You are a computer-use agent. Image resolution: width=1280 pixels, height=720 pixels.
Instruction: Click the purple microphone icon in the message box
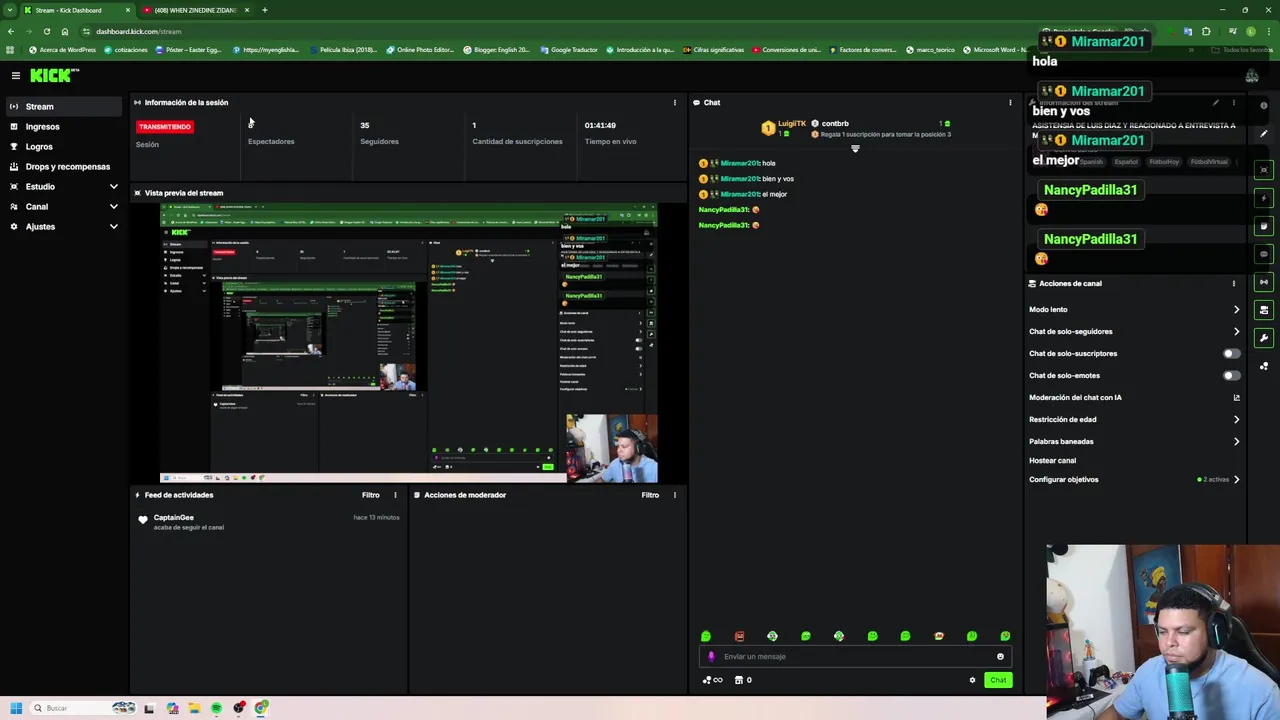coord(711,657)
